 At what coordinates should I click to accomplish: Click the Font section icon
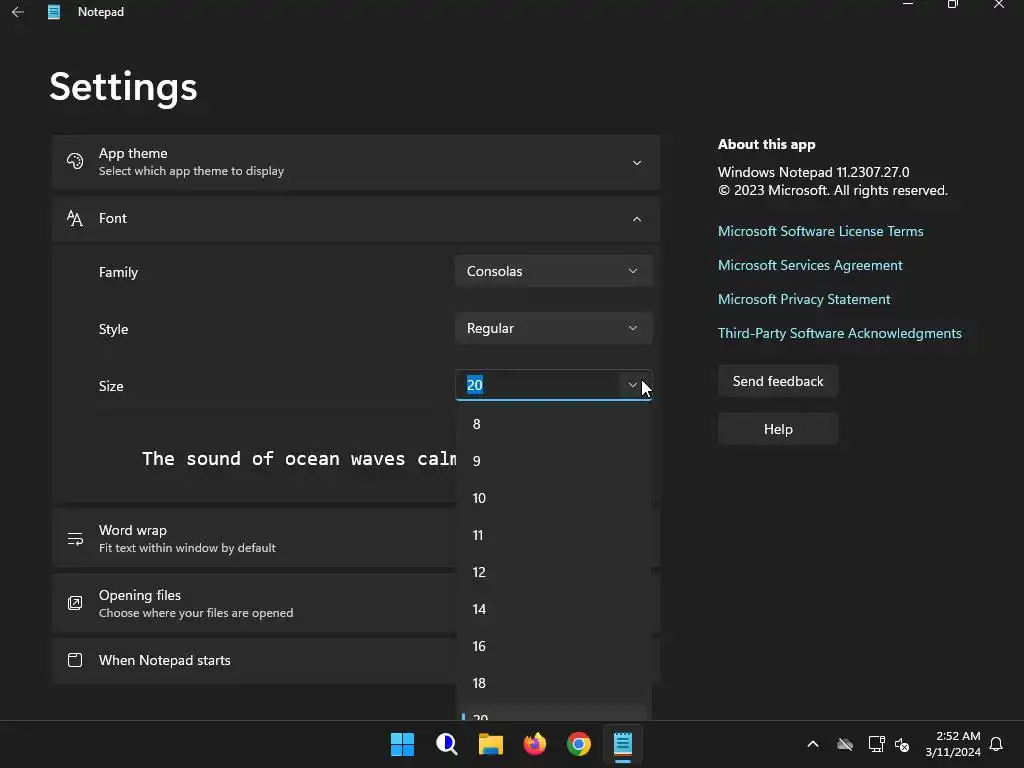75,218
